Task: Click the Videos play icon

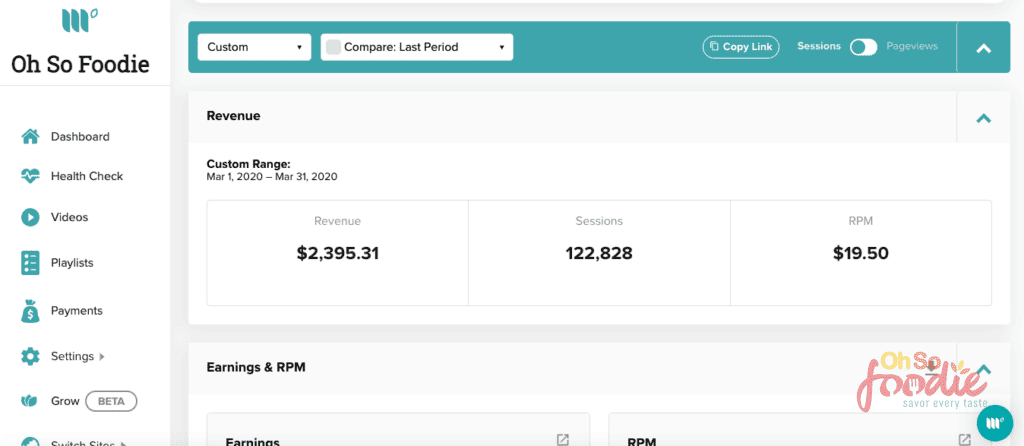Action: (30, 217)
